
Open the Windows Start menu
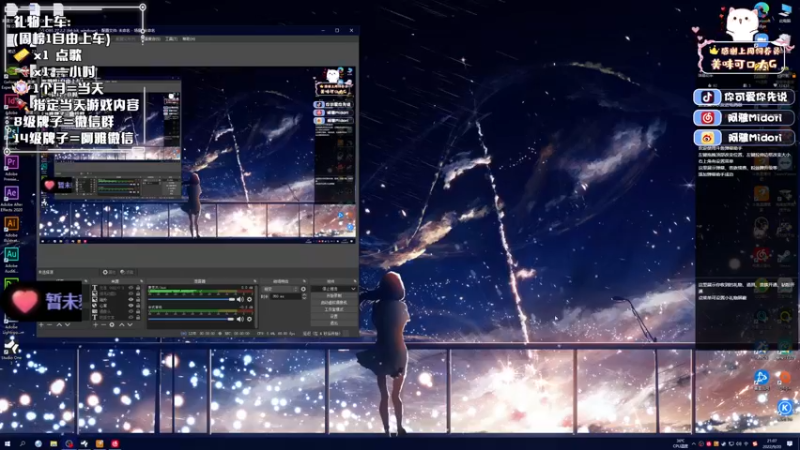coord(7,443)
